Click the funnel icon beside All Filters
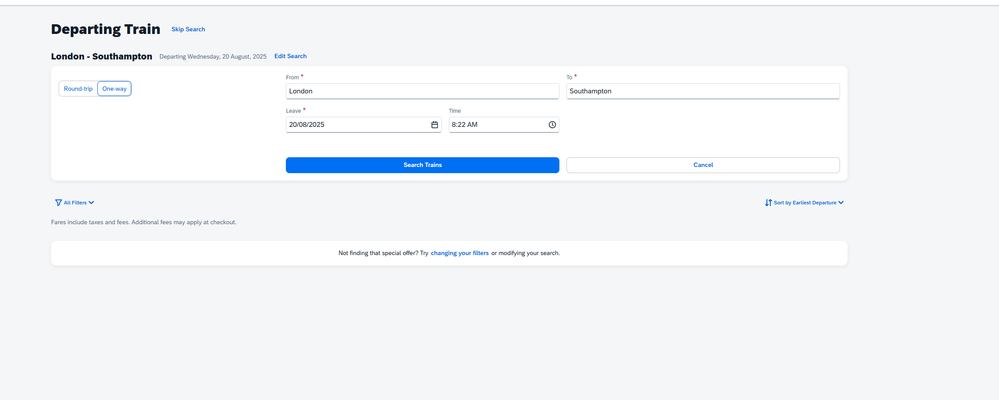The image size is (999, 400). 59,203
